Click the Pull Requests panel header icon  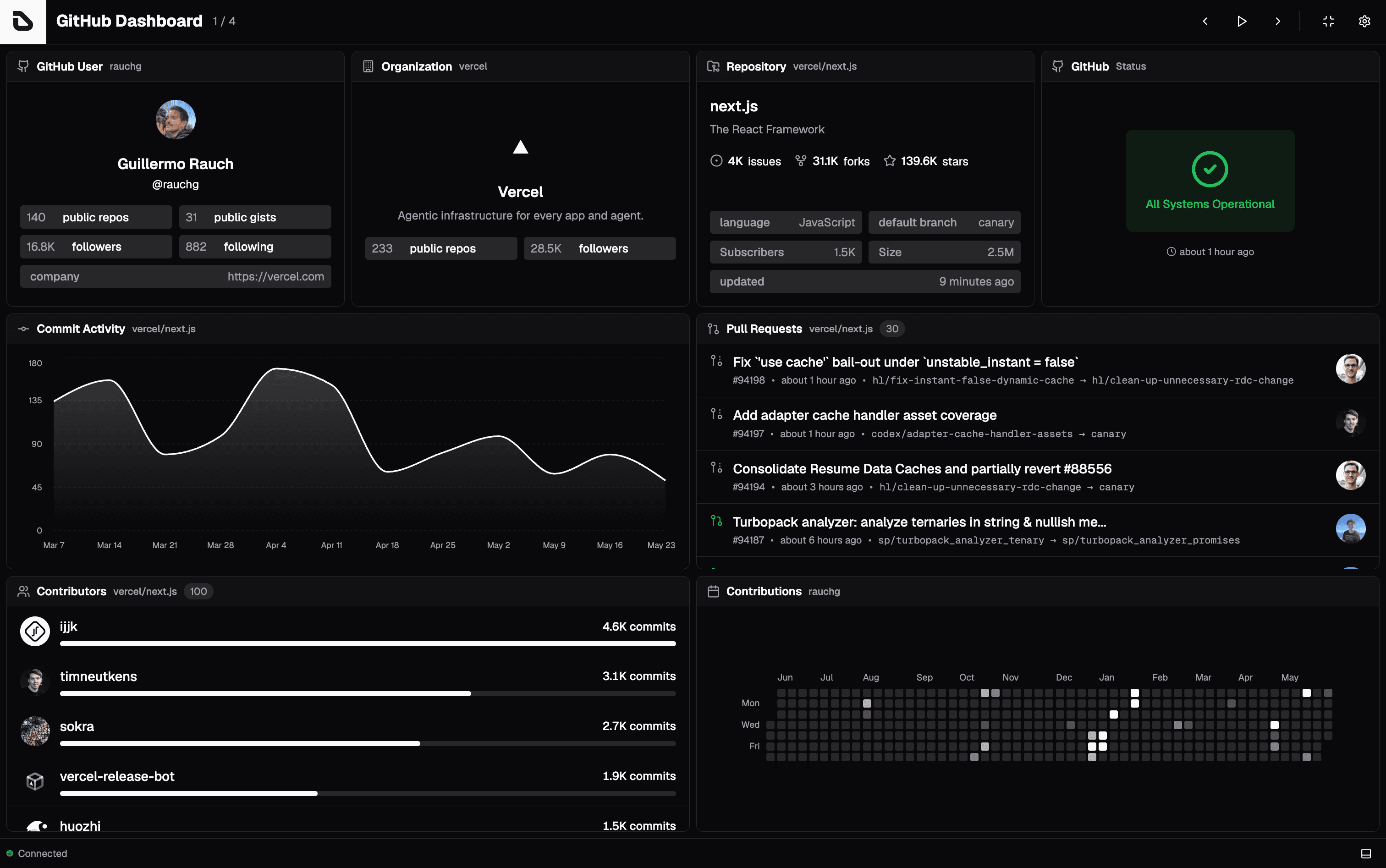pyautogui.click(x=713, y=329)
